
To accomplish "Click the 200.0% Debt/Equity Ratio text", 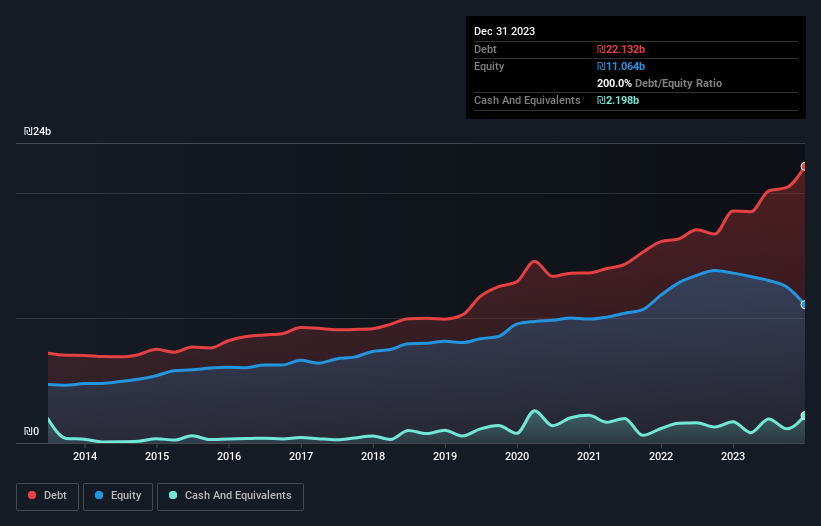I will (659, 83).
